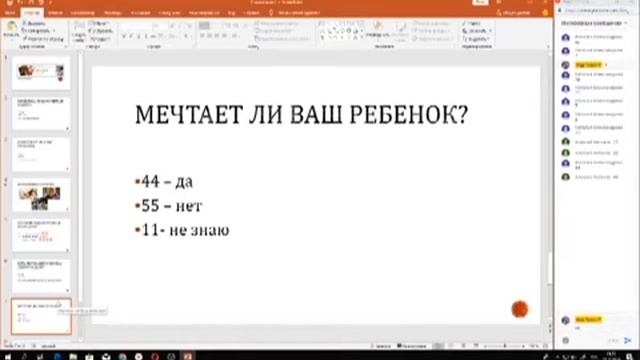Click the Shape Outline command
Screen dimensions: 640x360
click(x=432, y=31)
